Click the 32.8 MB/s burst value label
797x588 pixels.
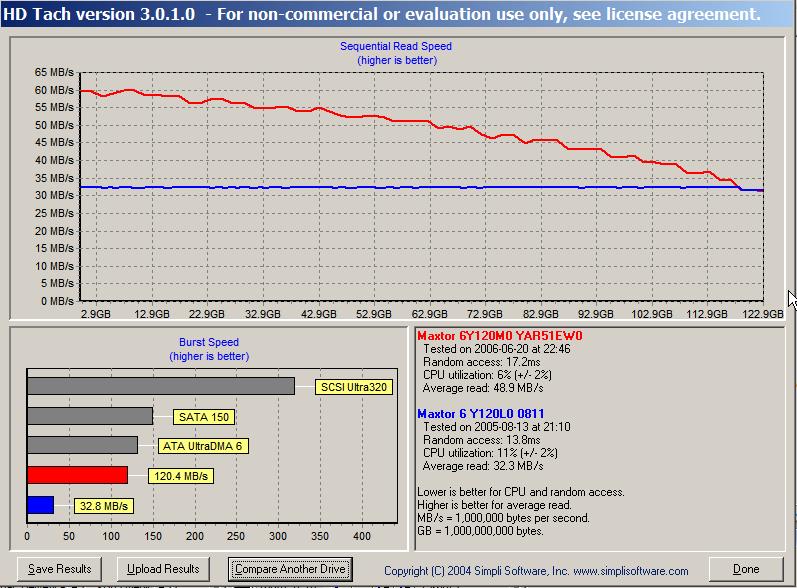point(104,506)
